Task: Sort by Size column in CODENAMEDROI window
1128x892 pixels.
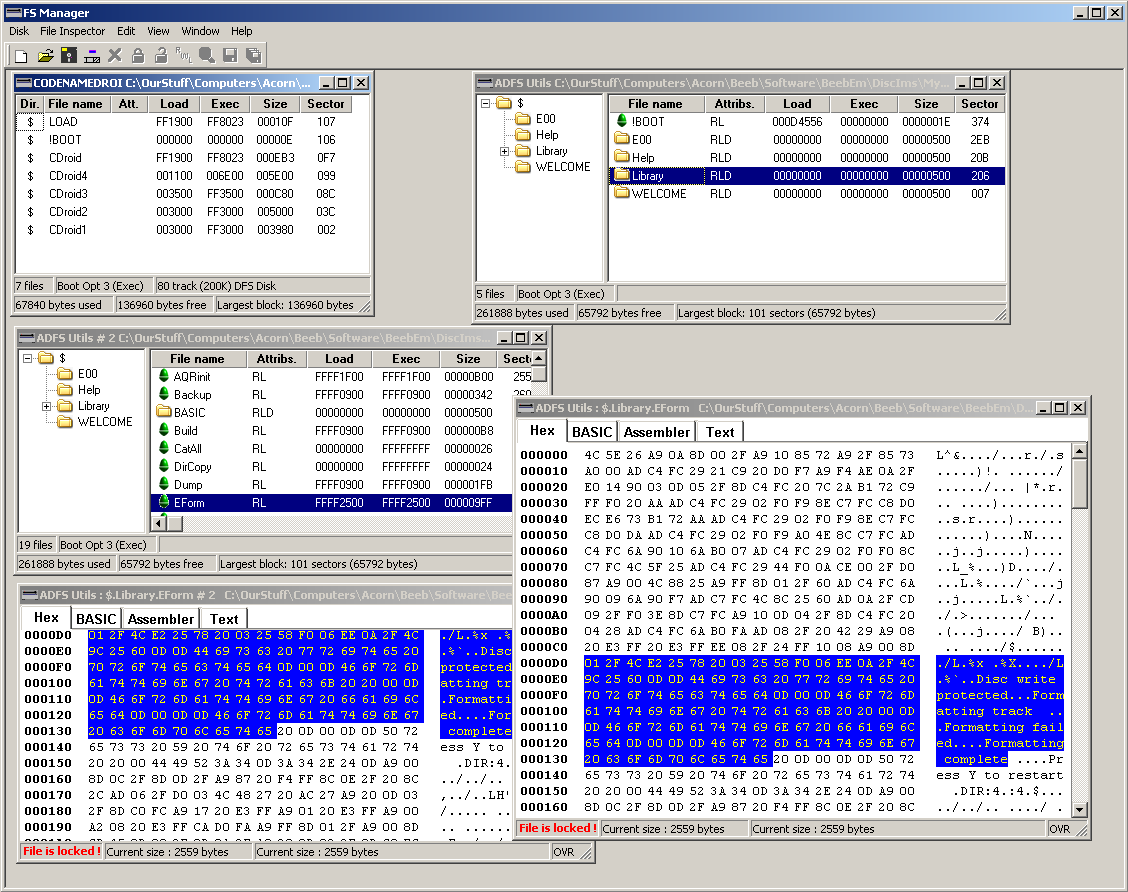Action: [275, 104]
